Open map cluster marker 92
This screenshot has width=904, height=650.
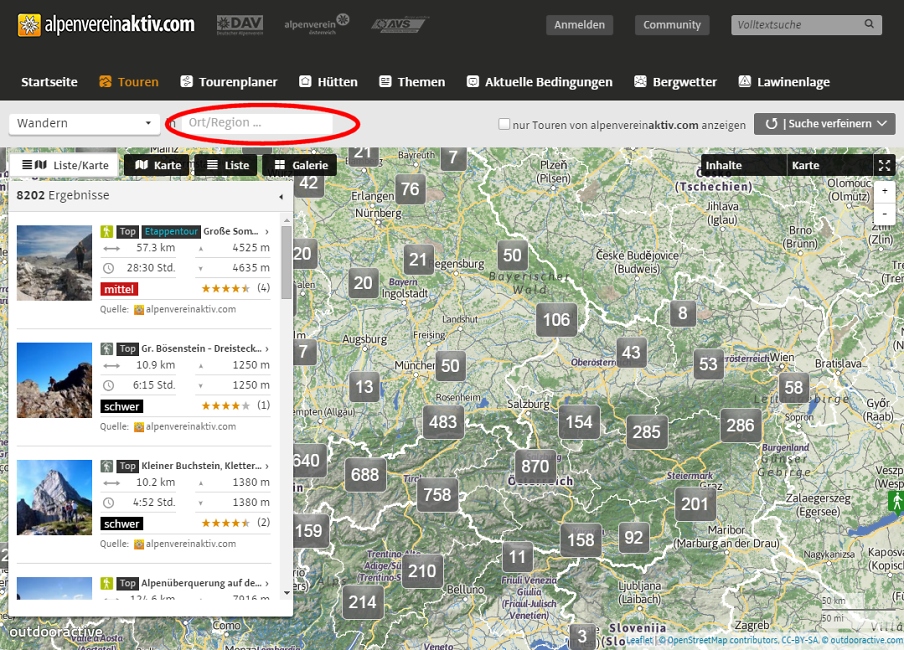(x=633, y=538)
